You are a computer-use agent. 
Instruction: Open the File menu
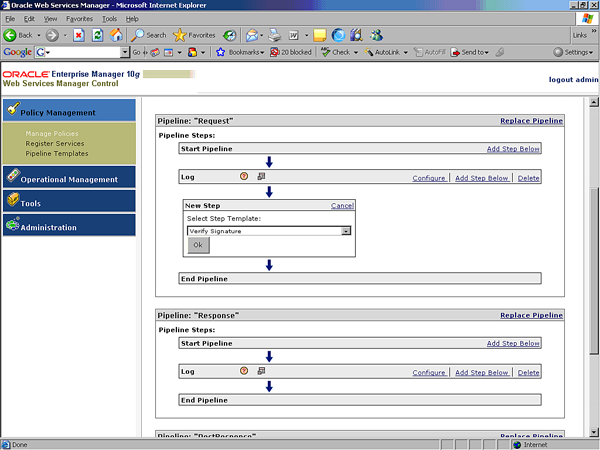[10, 19]
